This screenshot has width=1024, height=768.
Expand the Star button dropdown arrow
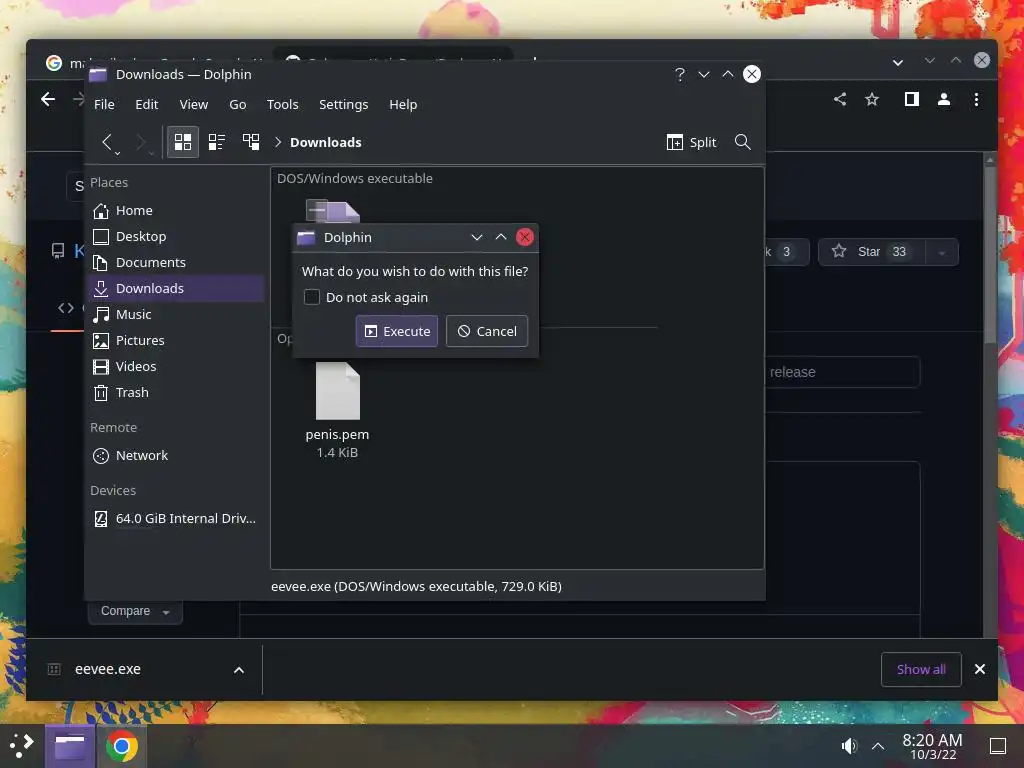pos(942,252)
